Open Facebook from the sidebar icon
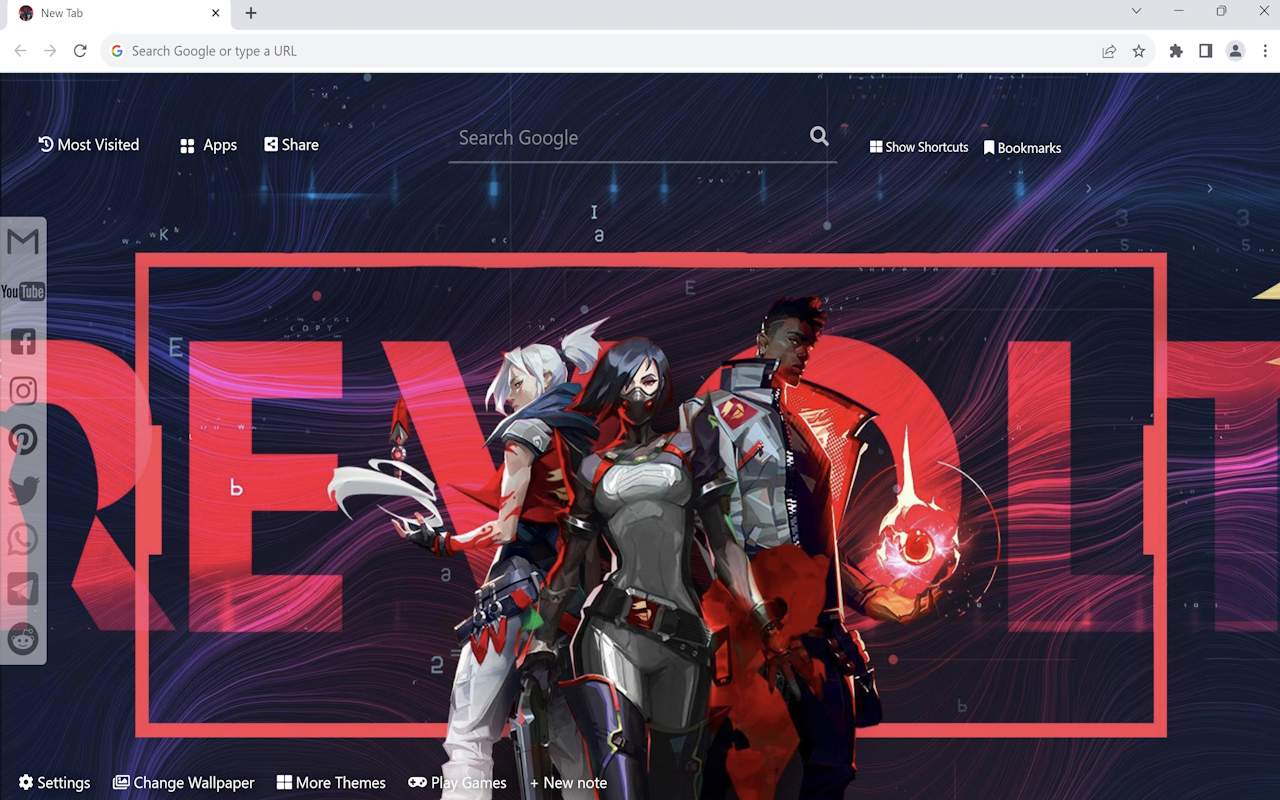1280x800 pixels. tap(23, 341)
